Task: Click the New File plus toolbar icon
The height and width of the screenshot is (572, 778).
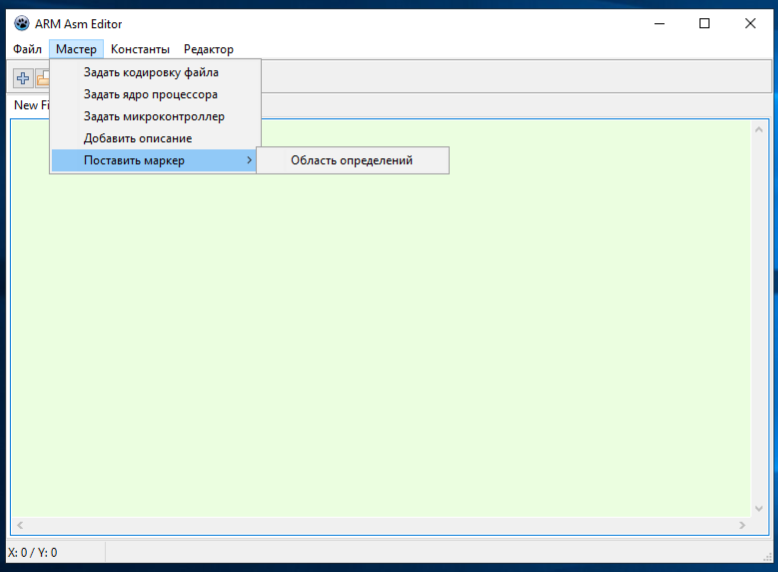Action: coord(23,78)
